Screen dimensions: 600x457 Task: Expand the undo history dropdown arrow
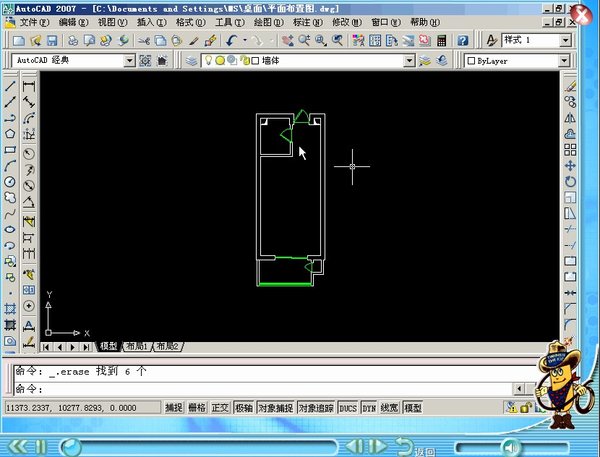pos(245,40)
